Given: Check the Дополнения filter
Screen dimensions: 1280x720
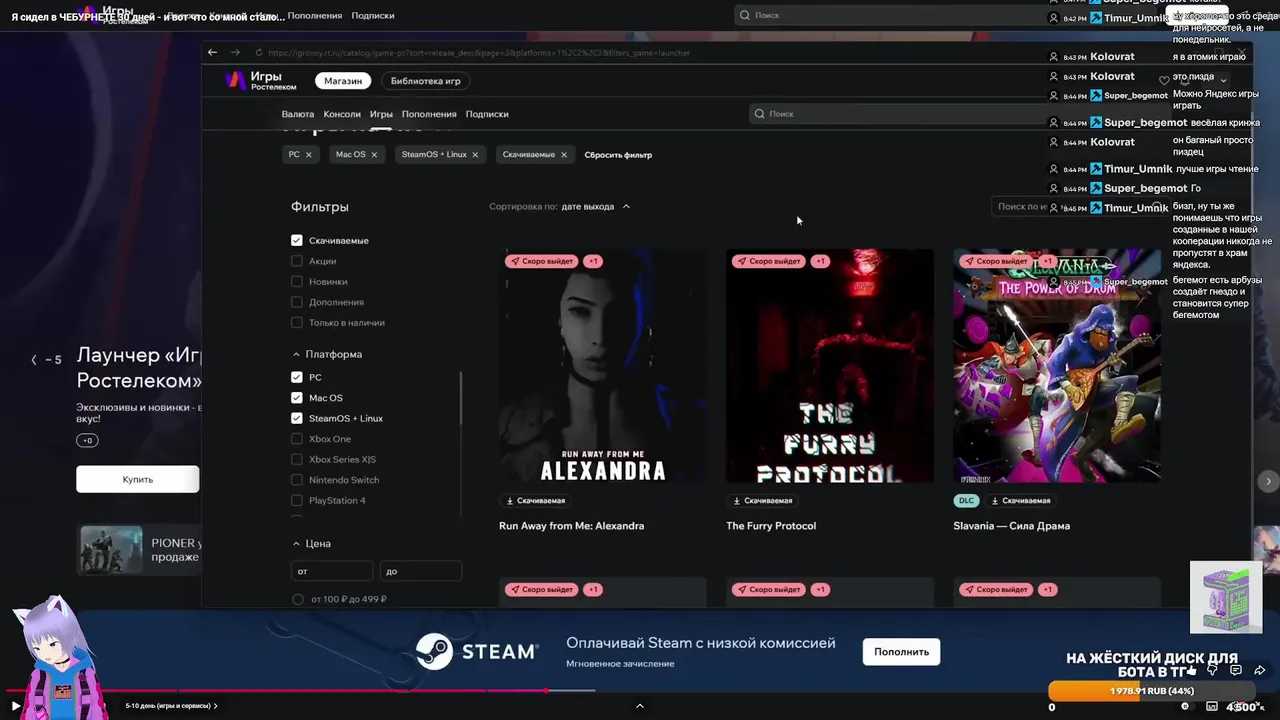Looking at the screenshot, I should 297,302.
